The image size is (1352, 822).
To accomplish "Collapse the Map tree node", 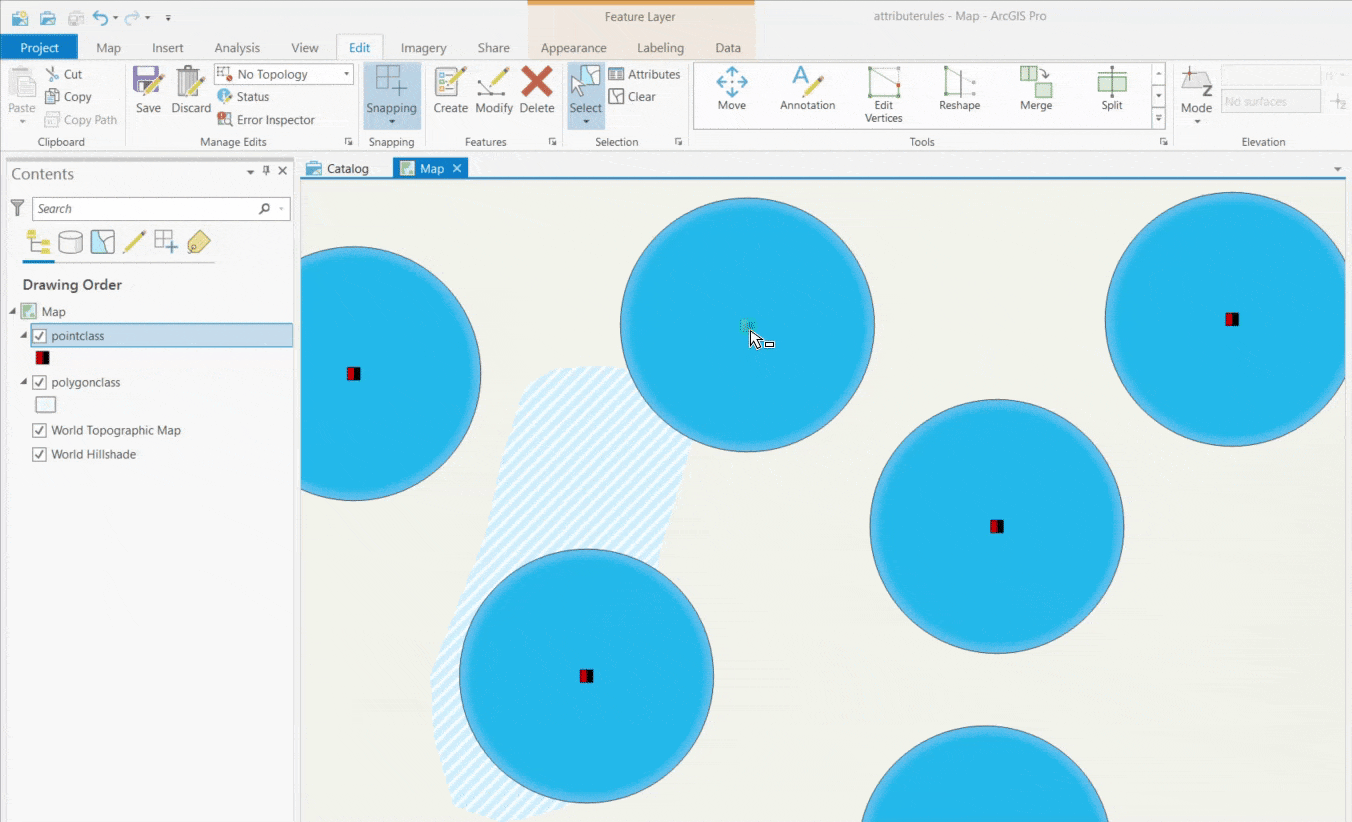I will (x=13, y=312).
